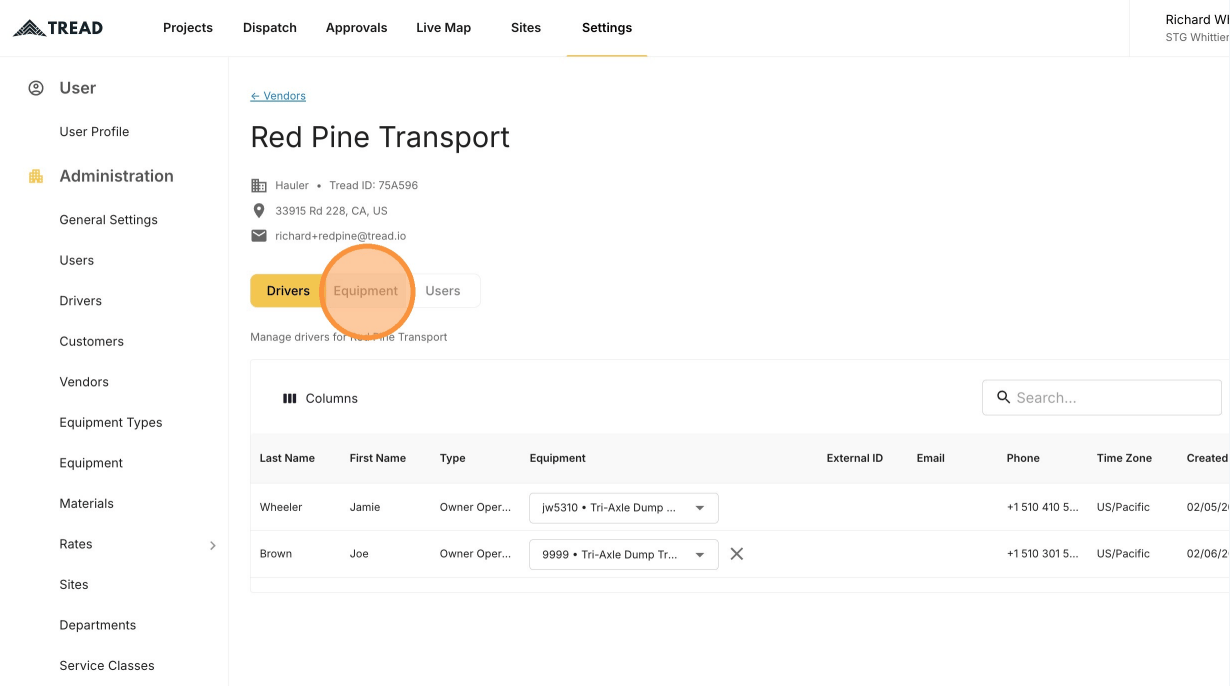Screen dimensions: 1230x686
Task: Click the Time Zone column header
Action: click(1124, 458)
